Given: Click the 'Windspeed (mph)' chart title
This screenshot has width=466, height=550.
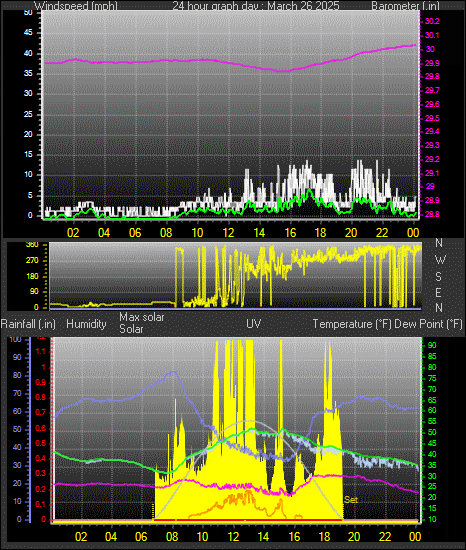Looking at the screenshot, I should click(x=76, y=6).
